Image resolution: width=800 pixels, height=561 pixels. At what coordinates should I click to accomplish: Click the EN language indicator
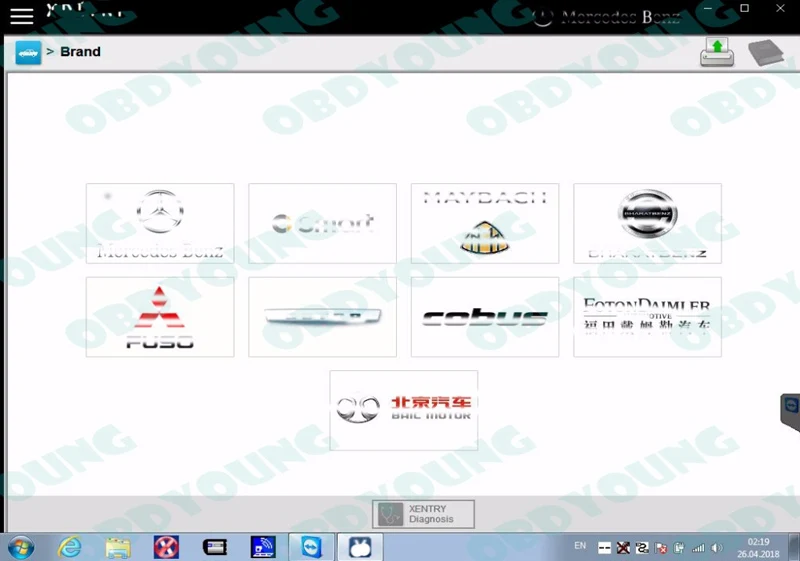(x=580, y=546)
